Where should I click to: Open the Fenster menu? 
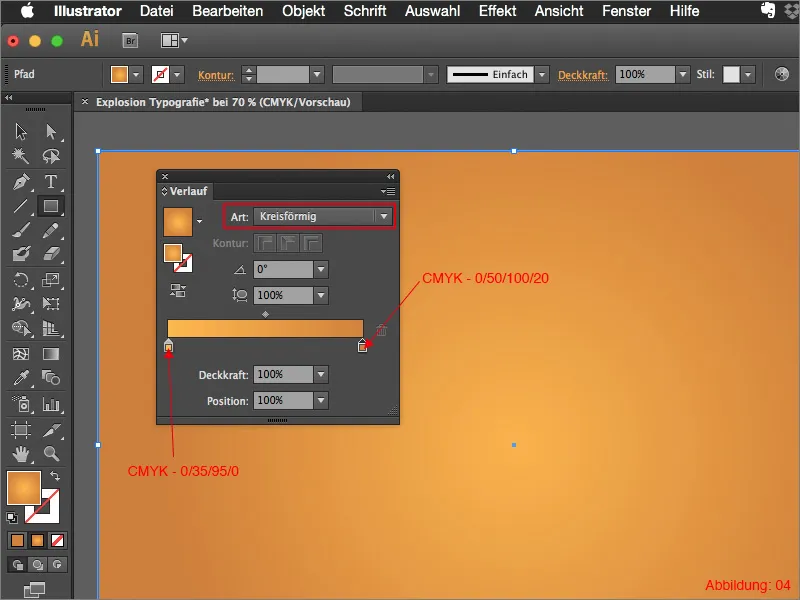click(x=627, y=11)
